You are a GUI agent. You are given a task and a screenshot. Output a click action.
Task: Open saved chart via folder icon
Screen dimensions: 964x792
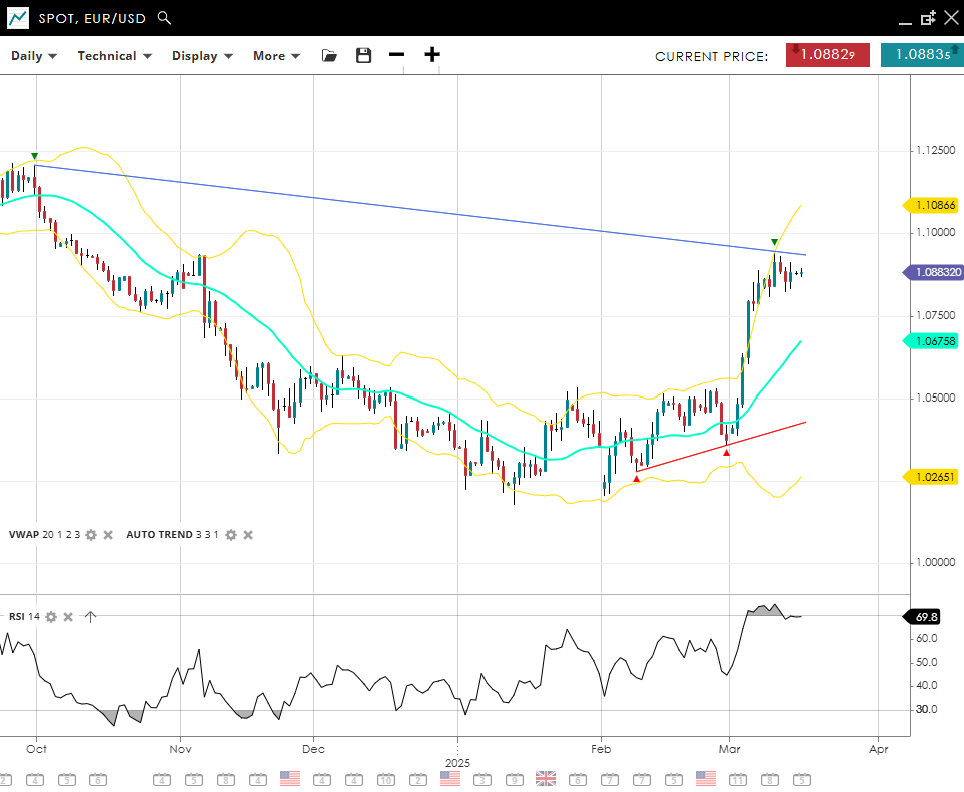(x=329, y=56)
